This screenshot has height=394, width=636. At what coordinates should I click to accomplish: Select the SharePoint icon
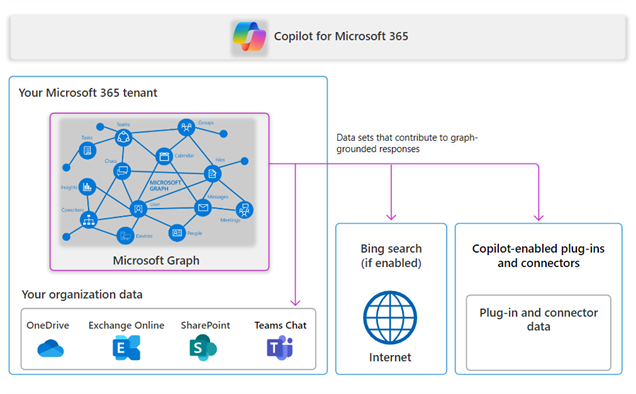[203, 348]
